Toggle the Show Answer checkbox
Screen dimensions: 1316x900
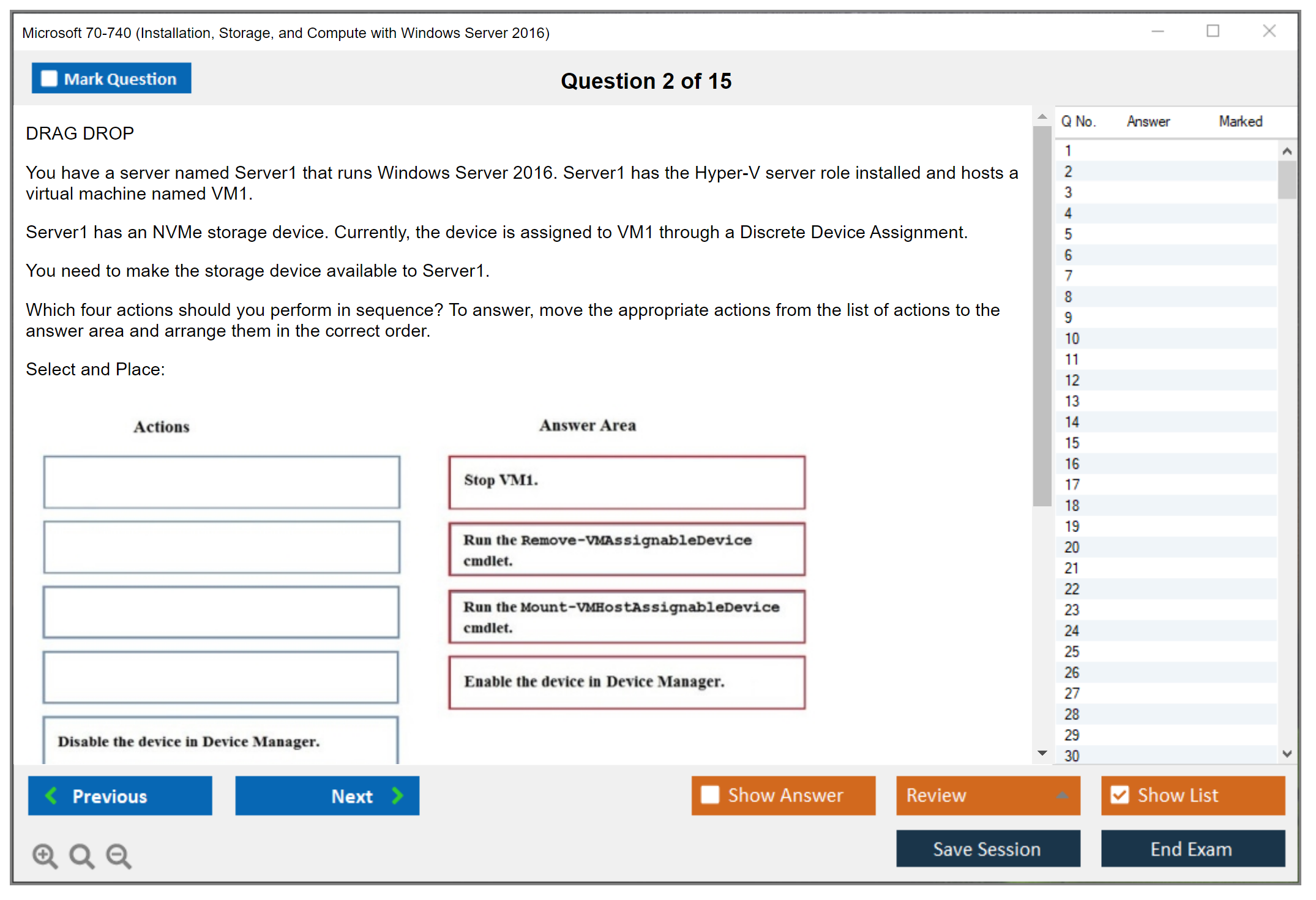pos(710,795)
